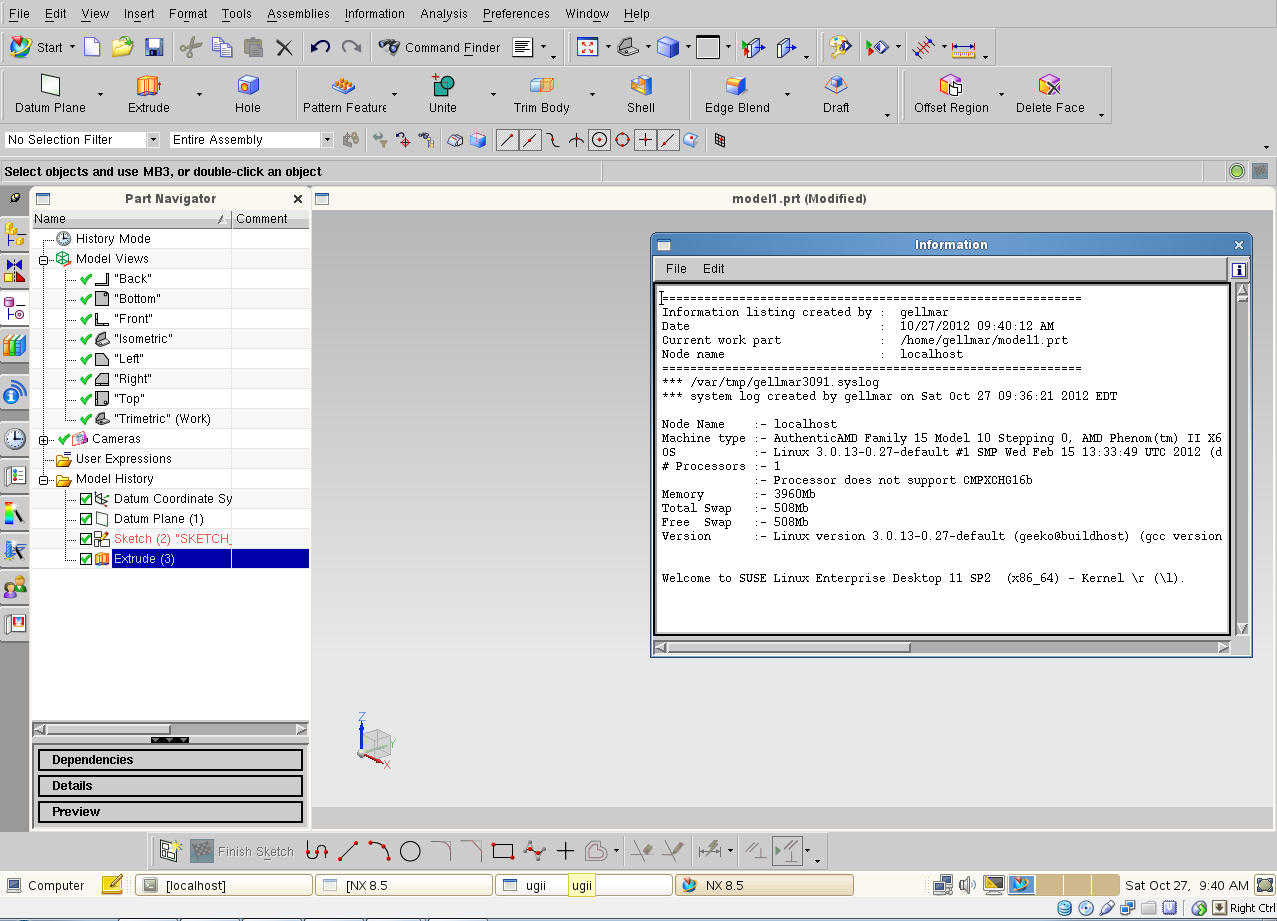
Task: Expand the Cameras tree node
Action: [43, 439]
